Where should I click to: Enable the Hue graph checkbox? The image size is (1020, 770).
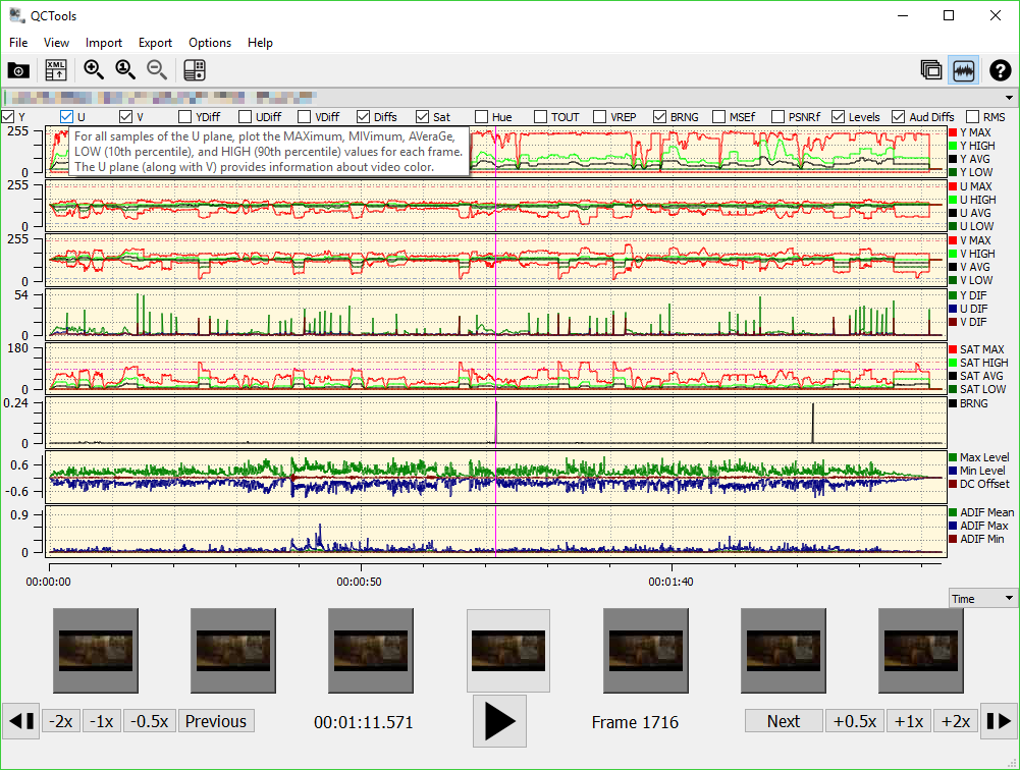[482, 117]
